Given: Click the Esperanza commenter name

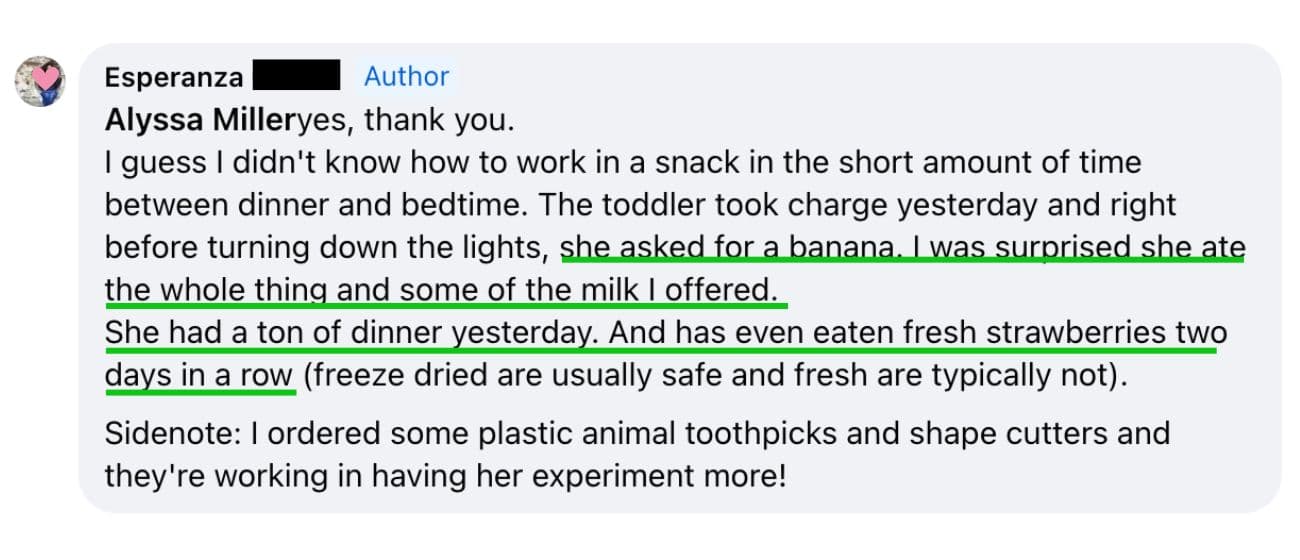Looking at the screenshot, I should coord(173,77).
